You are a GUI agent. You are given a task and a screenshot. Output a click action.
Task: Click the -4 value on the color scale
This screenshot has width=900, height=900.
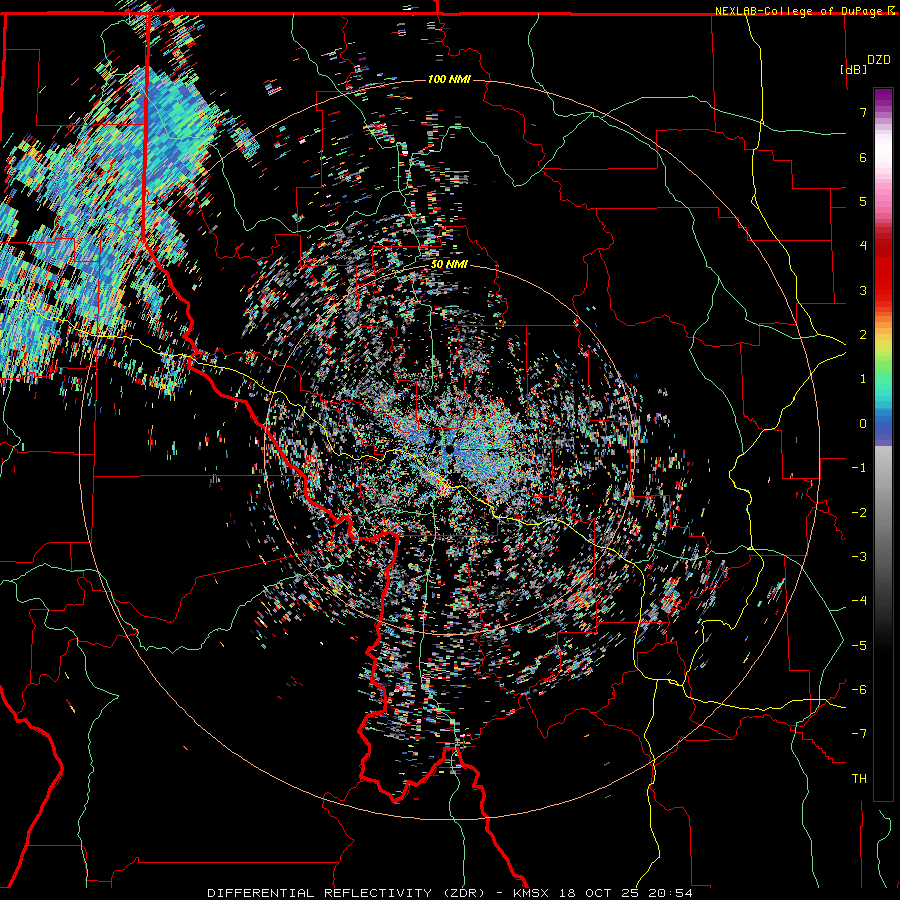click(x=859, y=601)
